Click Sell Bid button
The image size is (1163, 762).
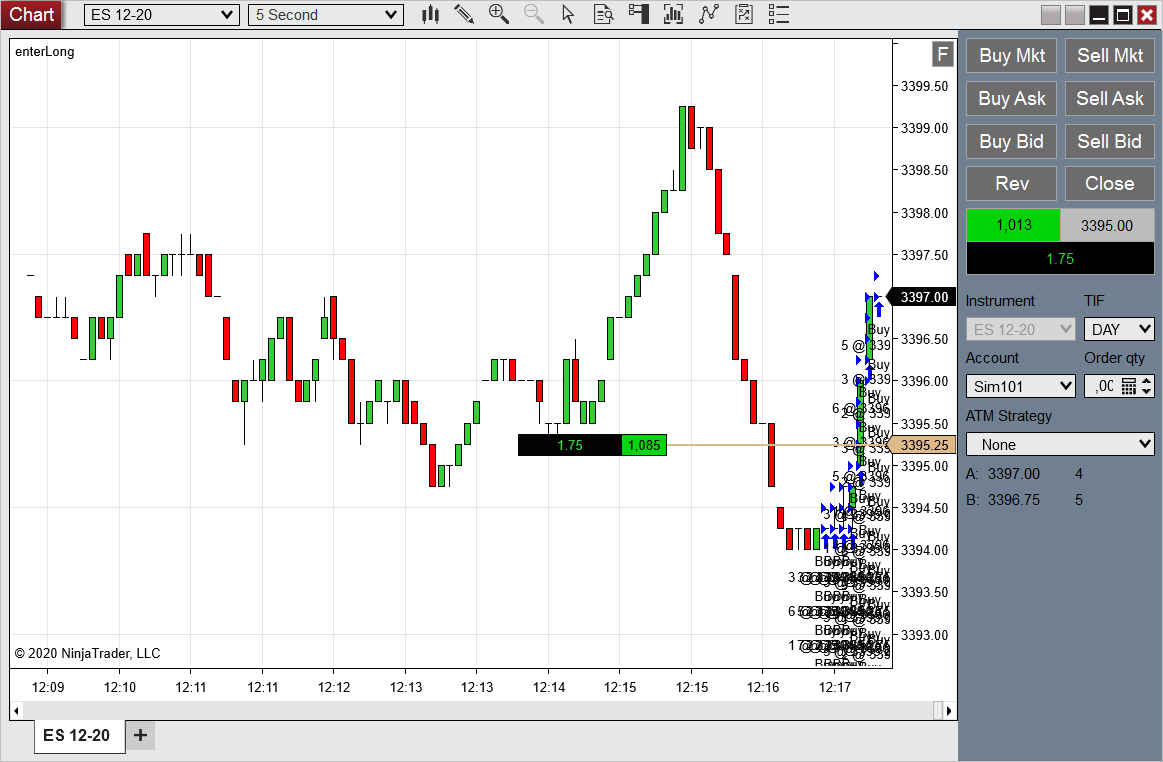[x=1110, y=142]
